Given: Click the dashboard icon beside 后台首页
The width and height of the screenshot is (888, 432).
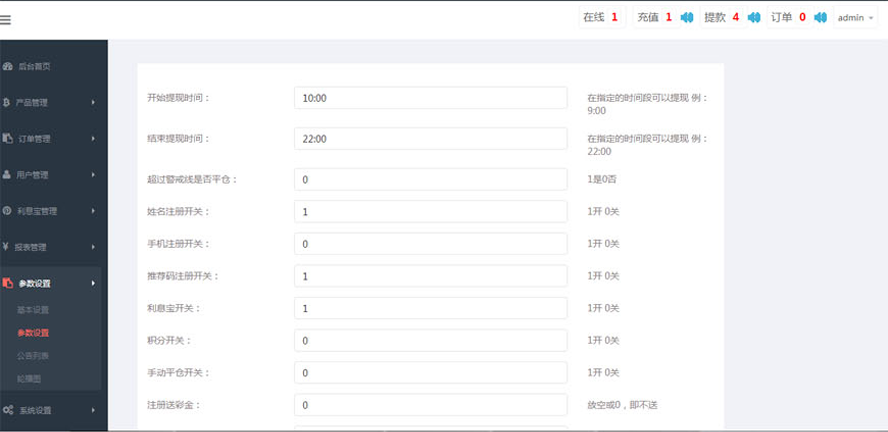Looking at the screenshot, I should [7, 66].
